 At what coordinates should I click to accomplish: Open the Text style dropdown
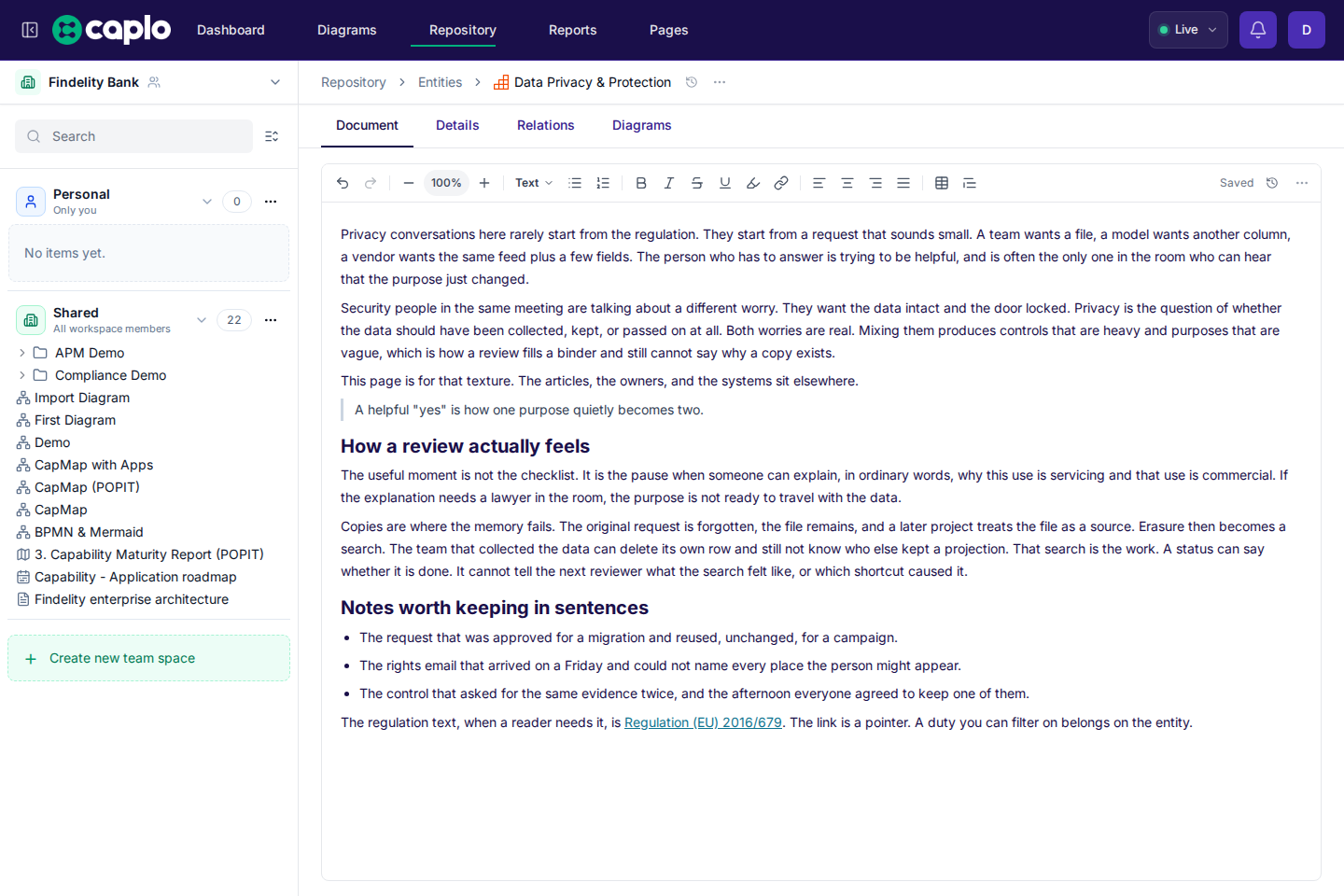click(x=534, y=183)
